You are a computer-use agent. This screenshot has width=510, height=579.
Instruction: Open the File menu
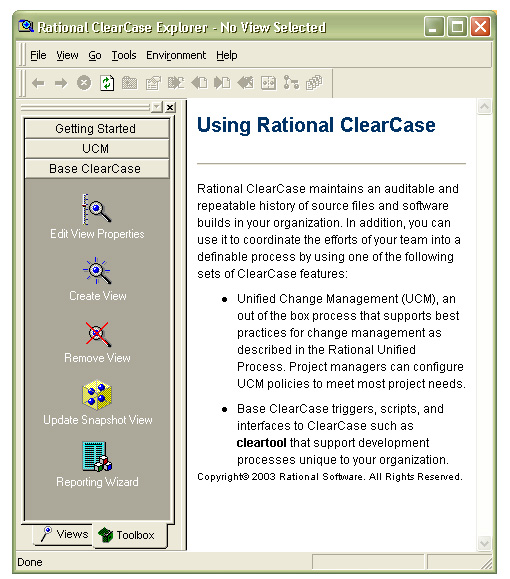click(x=38, y=55)
